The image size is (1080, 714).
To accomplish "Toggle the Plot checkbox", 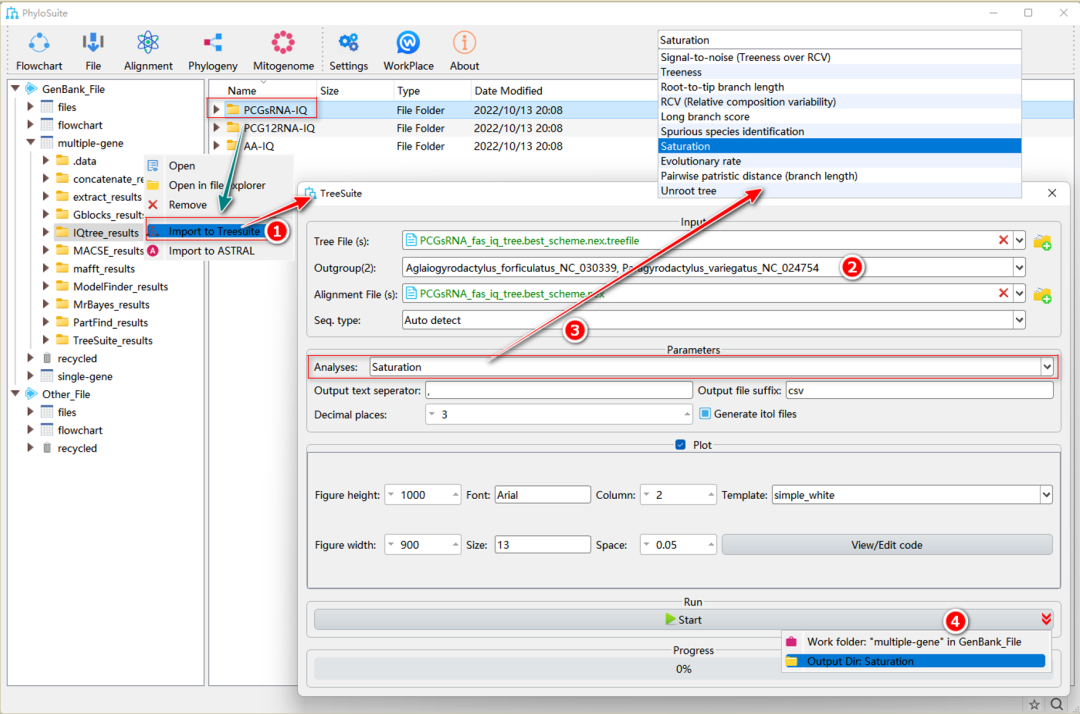I will [681, 445].
